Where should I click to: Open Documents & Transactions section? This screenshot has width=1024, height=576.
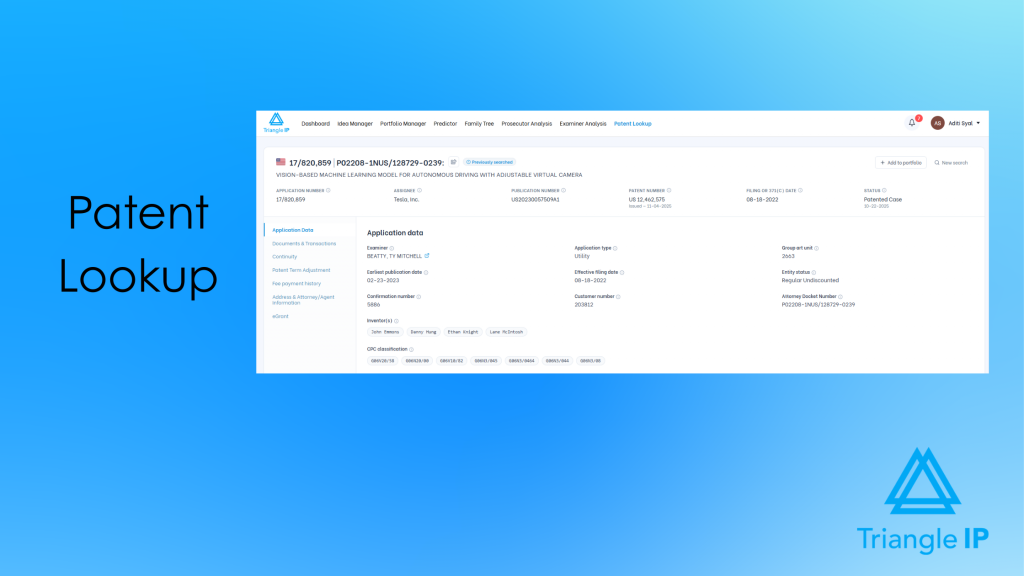pyautogui.click(x=304, y=244)
